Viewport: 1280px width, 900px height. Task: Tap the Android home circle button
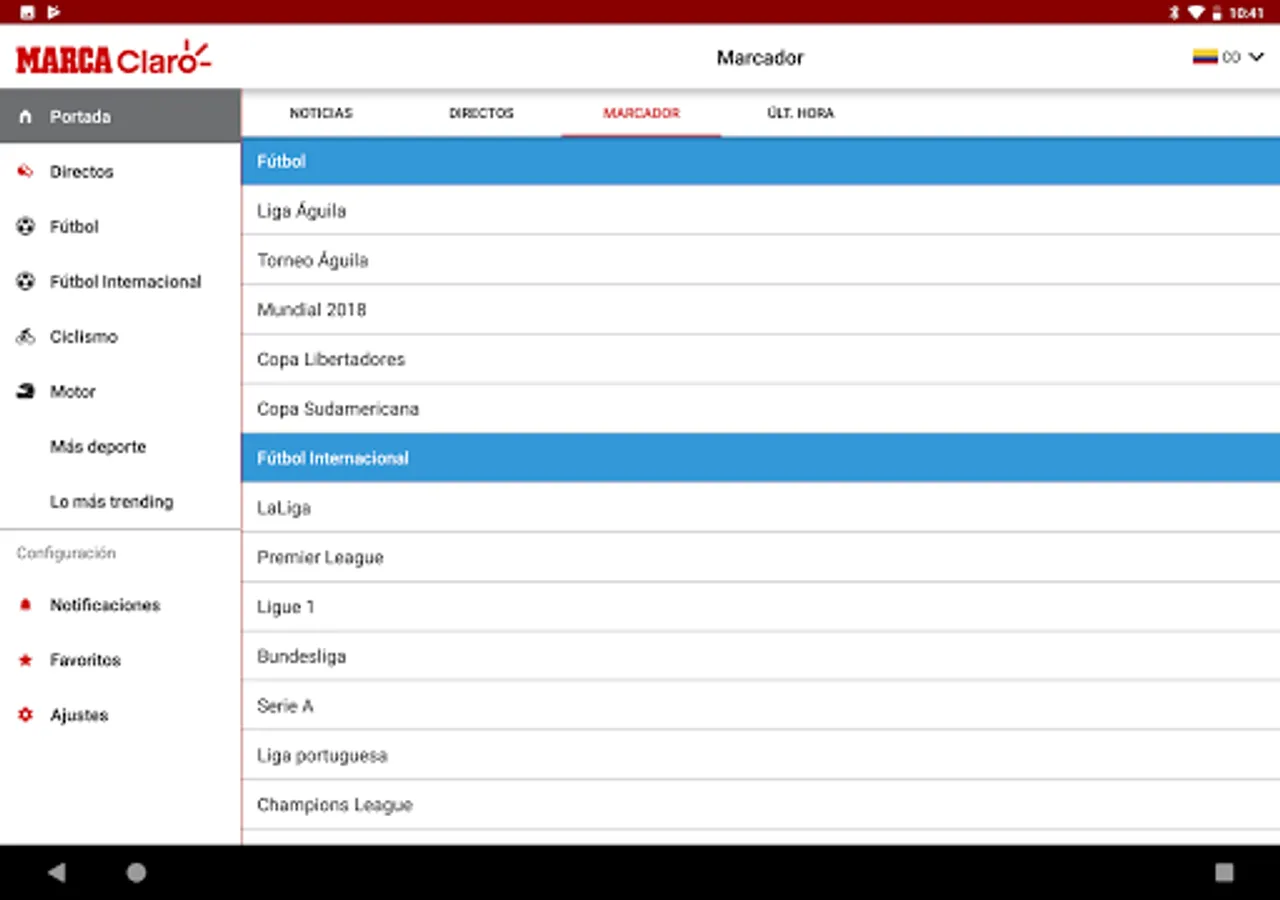pos(136,873)
